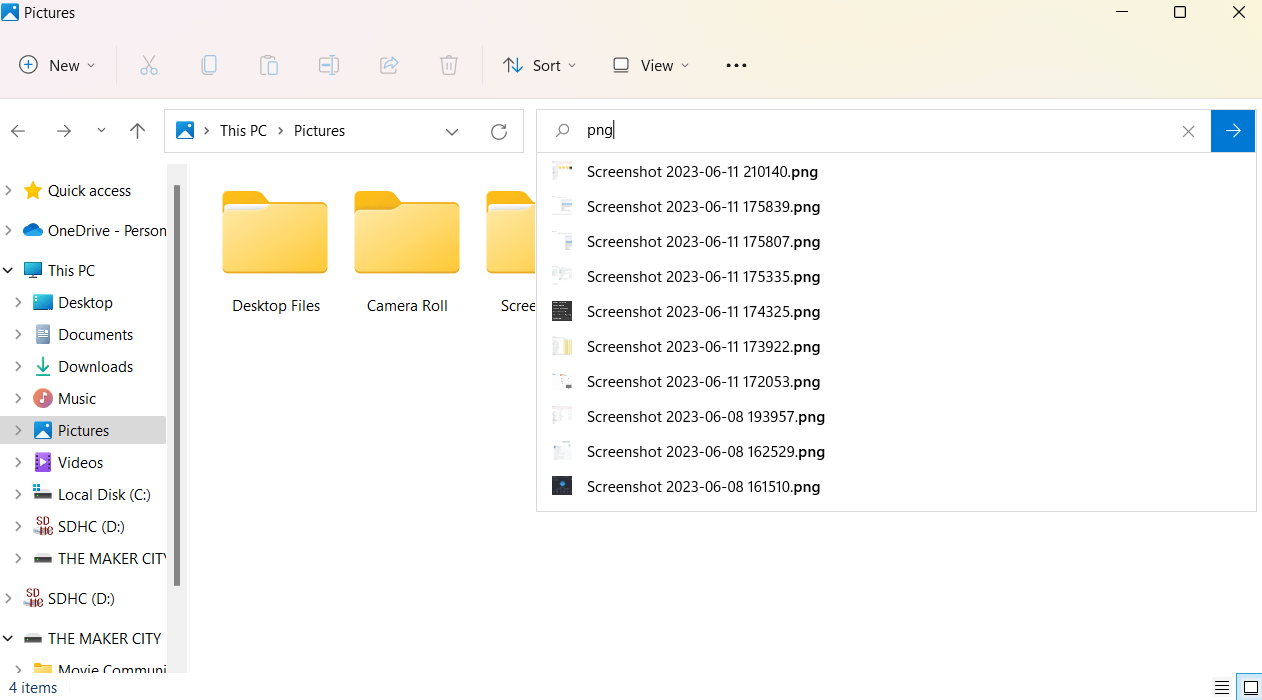Open result Screenshot 2023-06-08 161510.png

pos(896,486)
